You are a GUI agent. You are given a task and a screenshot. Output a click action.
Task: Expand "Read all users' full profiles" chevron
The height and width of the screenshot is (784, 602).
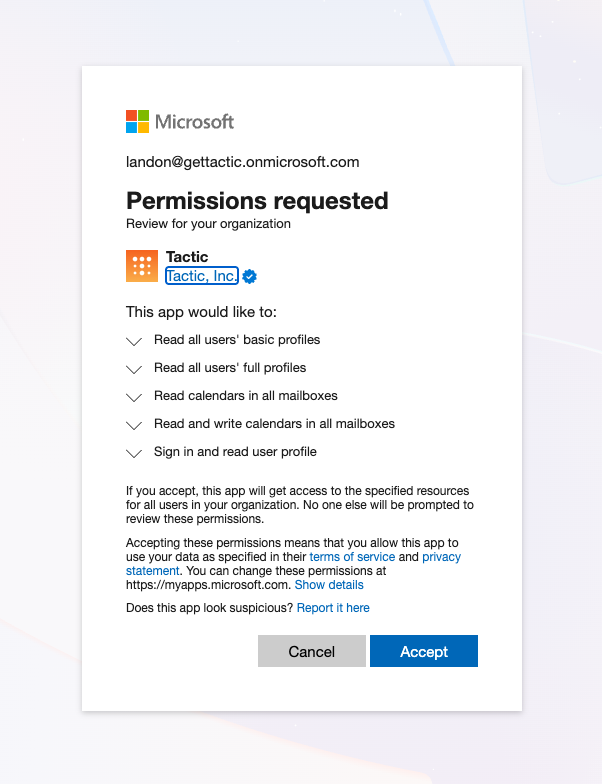(135, 369)
